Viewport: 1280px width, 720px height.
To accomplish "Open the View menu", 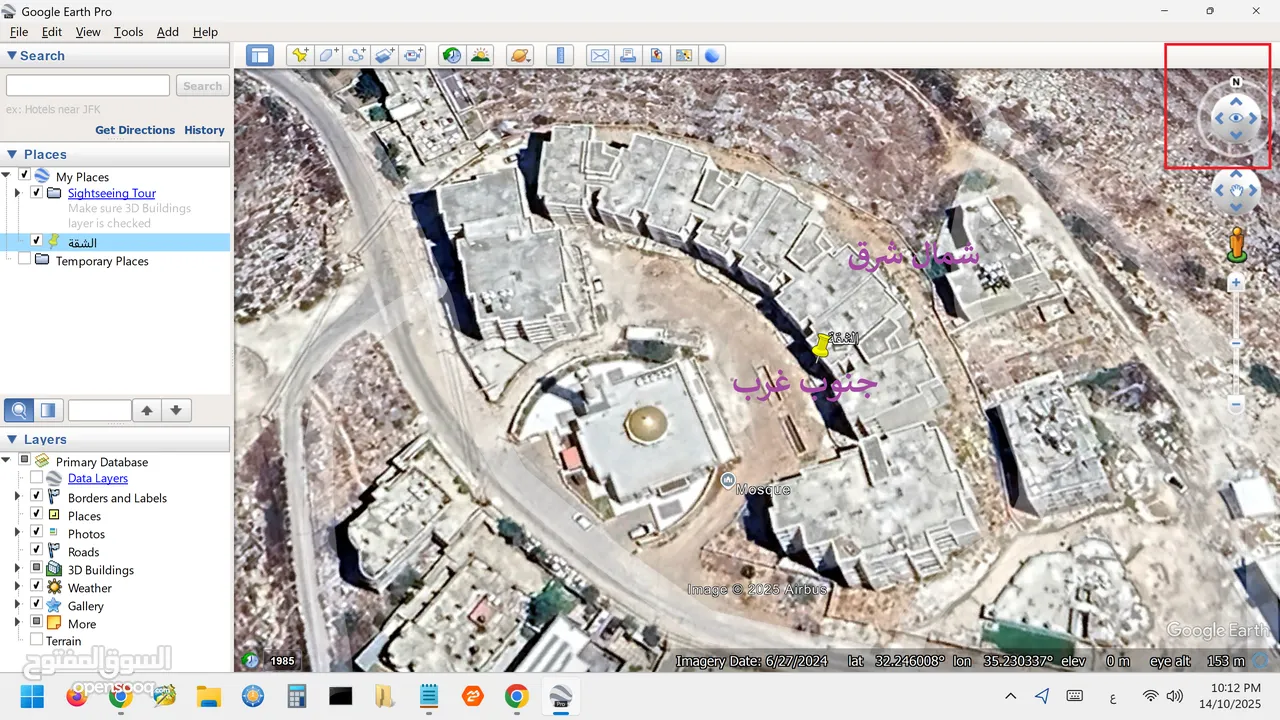I will tap(88, 32).
